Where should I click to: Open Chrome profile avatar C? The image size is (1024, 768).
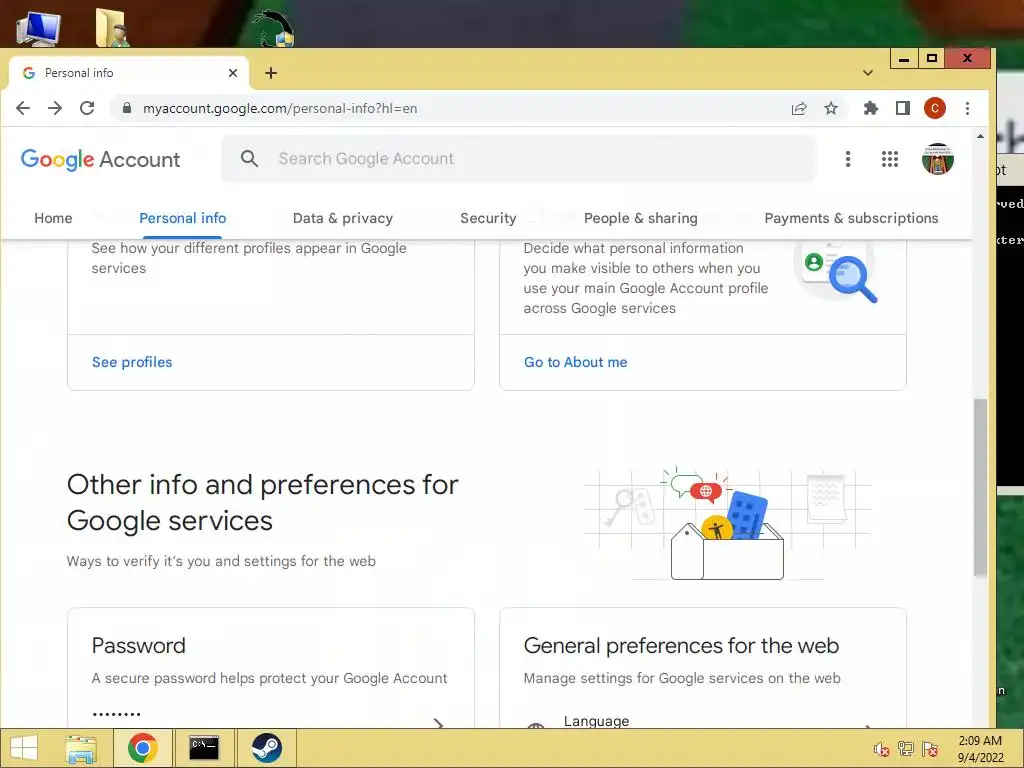click(x=935, y=108)
